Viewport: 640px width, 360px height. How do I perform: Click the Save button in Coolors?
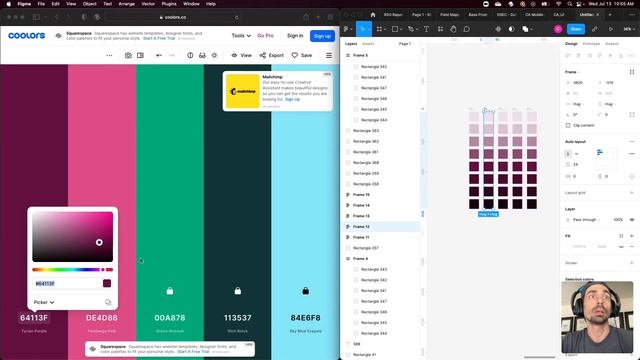(302, 55)
